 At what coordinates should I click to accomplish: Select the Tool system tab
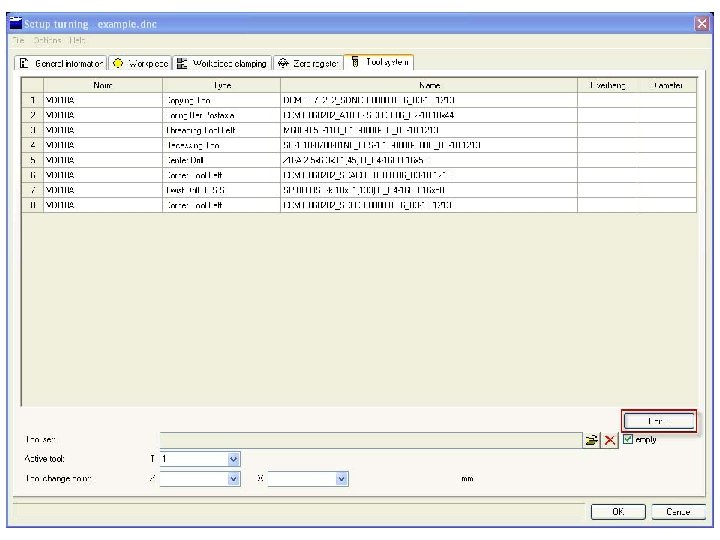point(379,62)
